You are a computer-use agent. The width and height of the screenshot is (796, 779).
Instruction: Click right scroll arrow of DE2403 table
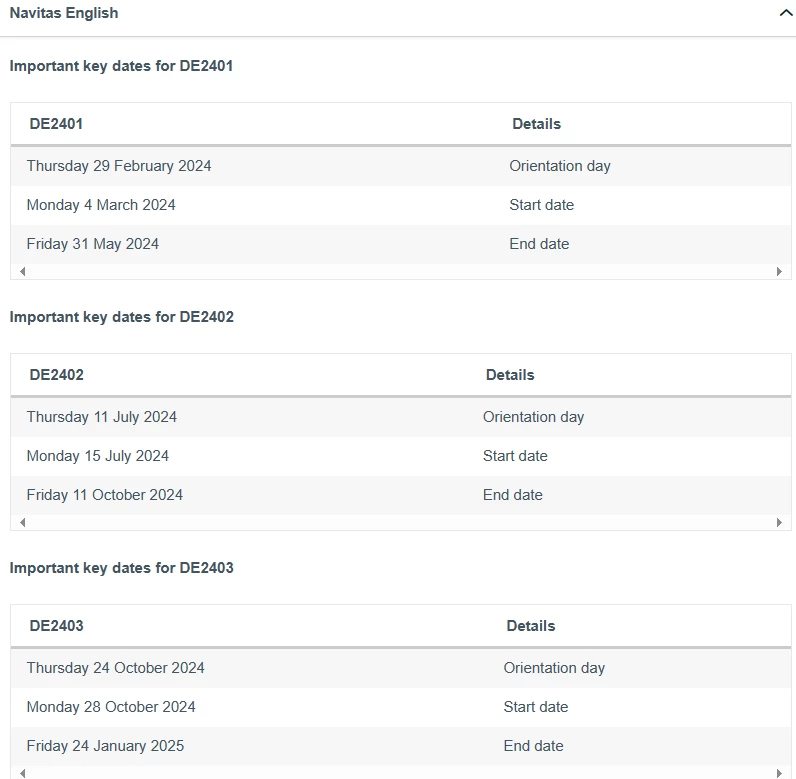pyautogui.click(x=779, y=773)
